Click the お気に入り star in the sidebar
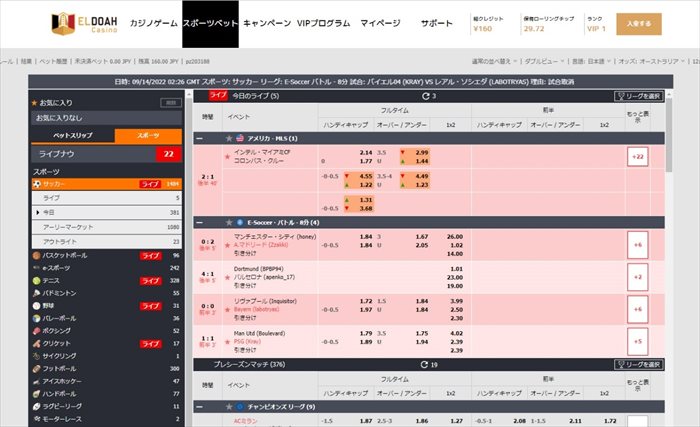Screen dimensions: 700x427 (34, 103)
